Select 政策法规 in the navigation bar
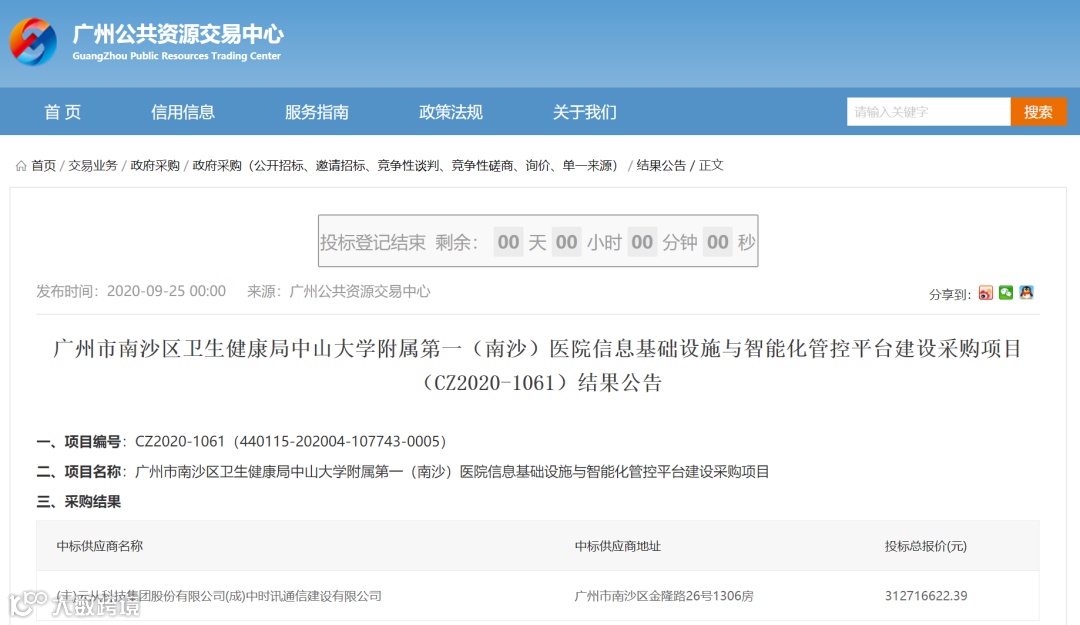 (x=450, y=112)
